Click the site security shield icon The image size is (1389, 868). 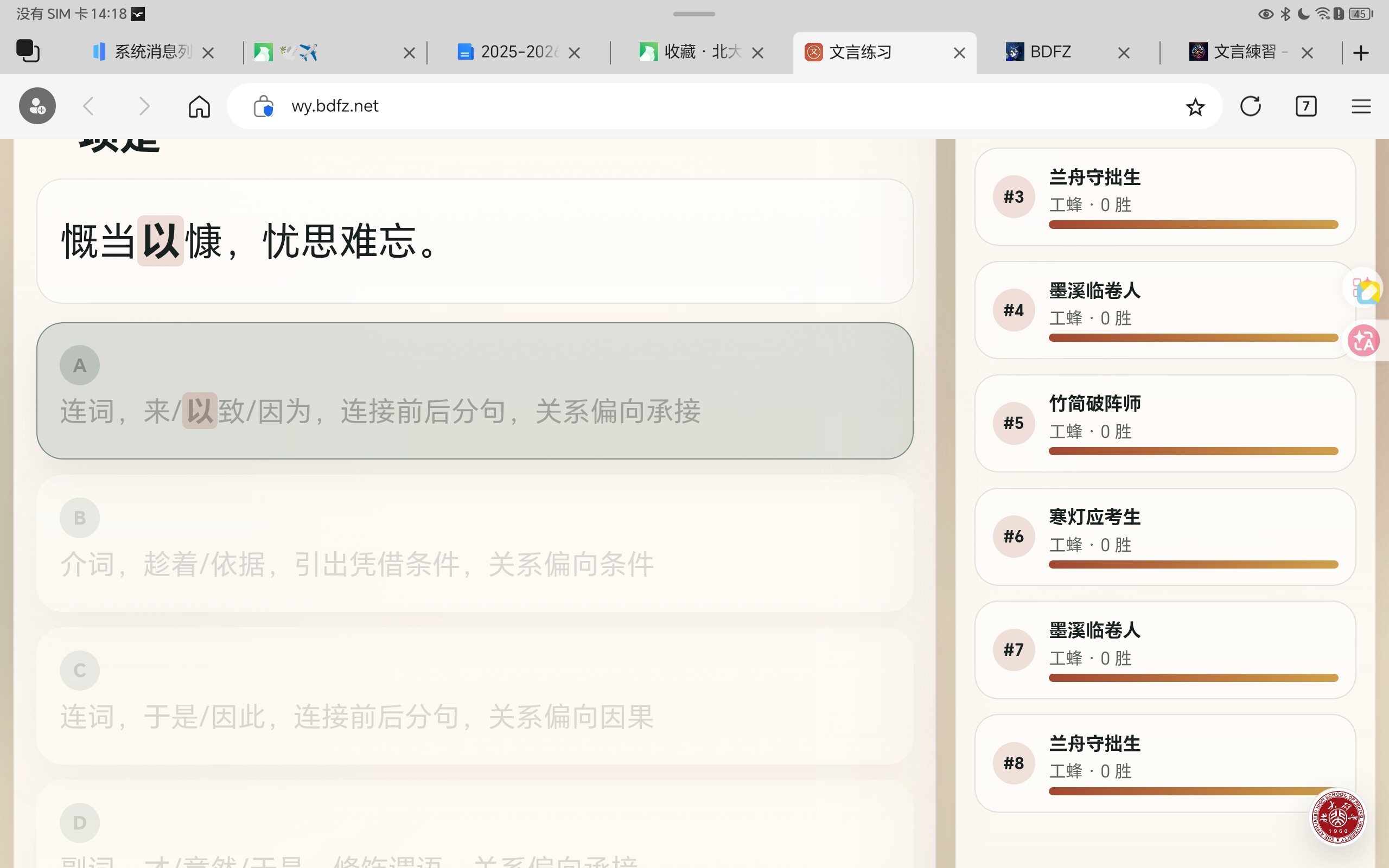264,106
